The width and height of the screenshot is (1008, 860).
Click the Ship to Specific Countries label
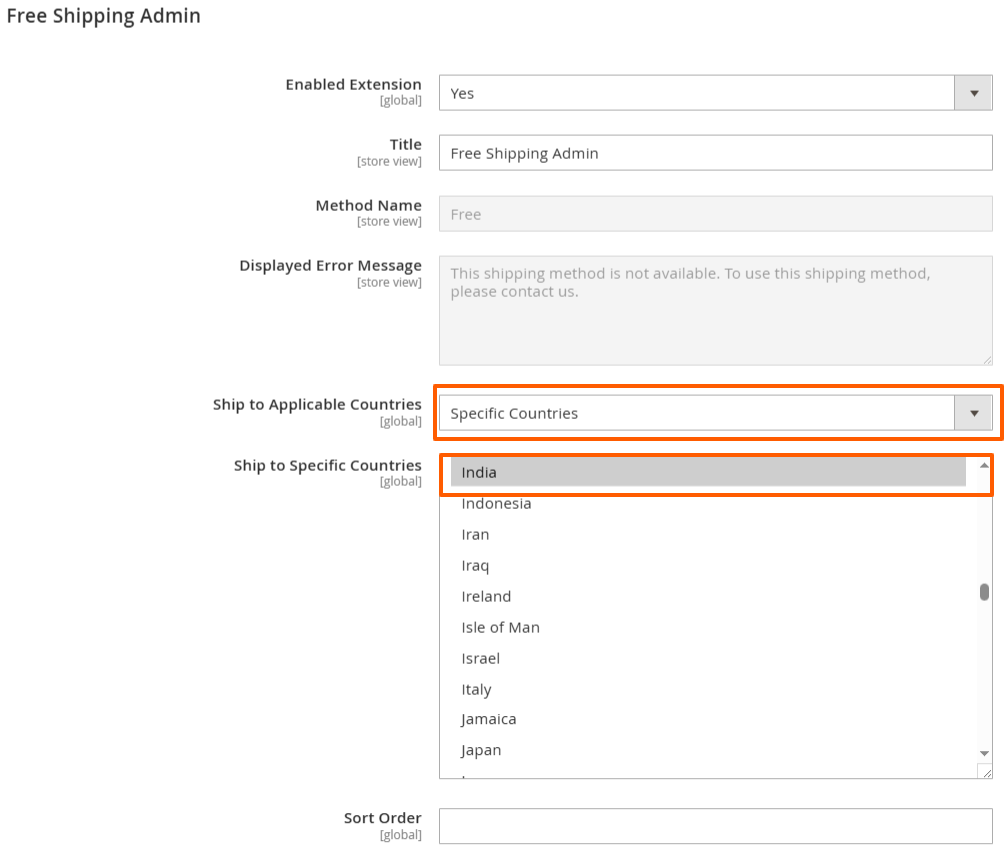click(x=328, y=465)
